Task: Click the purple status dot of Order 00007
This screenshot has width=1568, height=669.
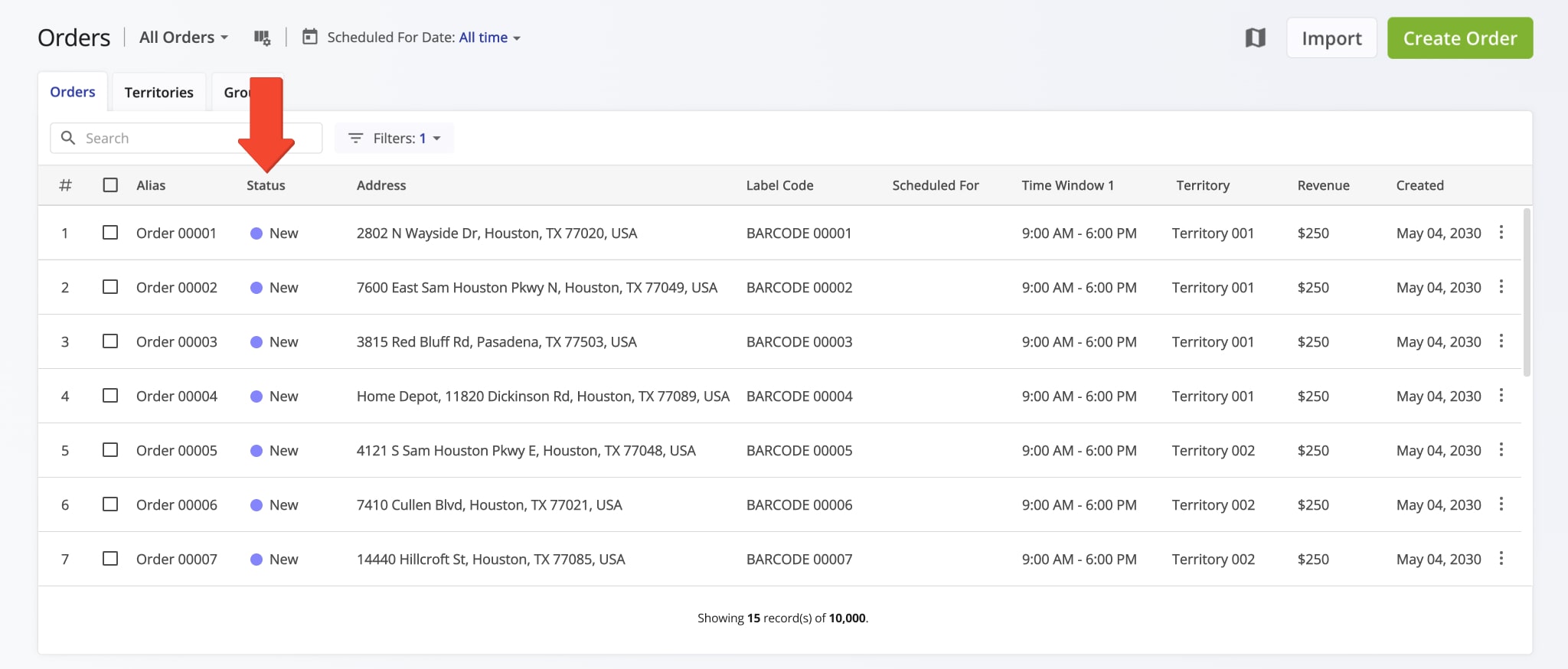Action: click(256, 560)
